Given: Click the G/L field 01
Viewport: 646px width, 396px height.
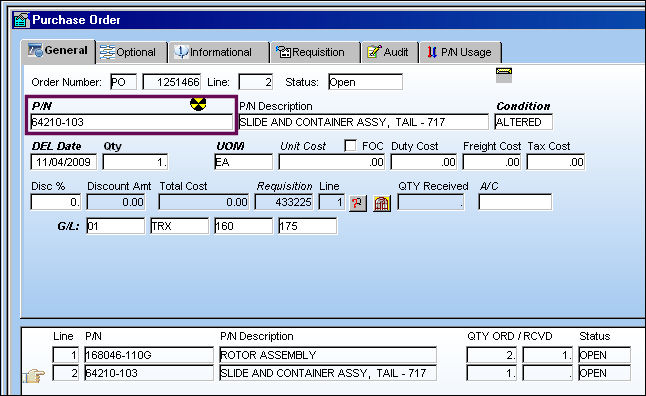Looking at the screenshot, I should [116, 226].
